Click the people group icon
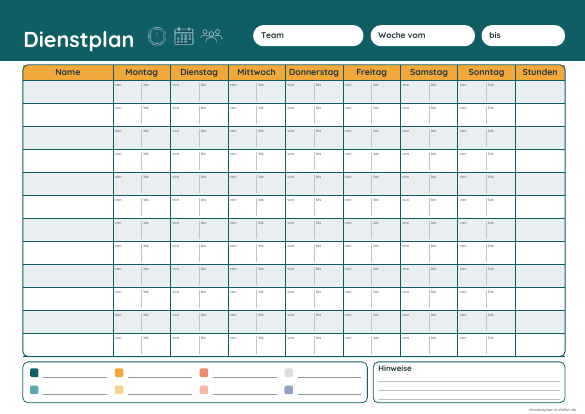The width and height of the screenshot is (585, 414). (211, 36)
